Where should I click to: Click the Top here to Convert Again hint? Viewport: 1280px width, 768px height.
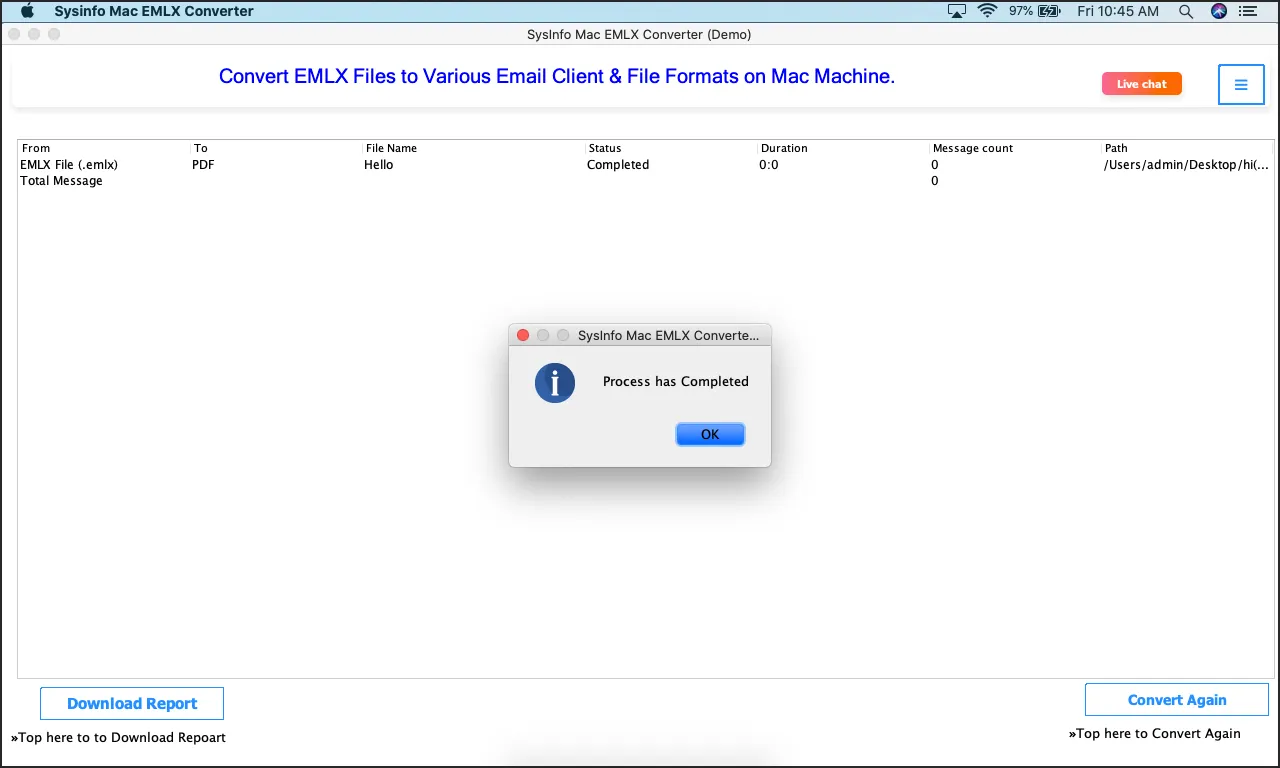click(x=1155, y=734)
